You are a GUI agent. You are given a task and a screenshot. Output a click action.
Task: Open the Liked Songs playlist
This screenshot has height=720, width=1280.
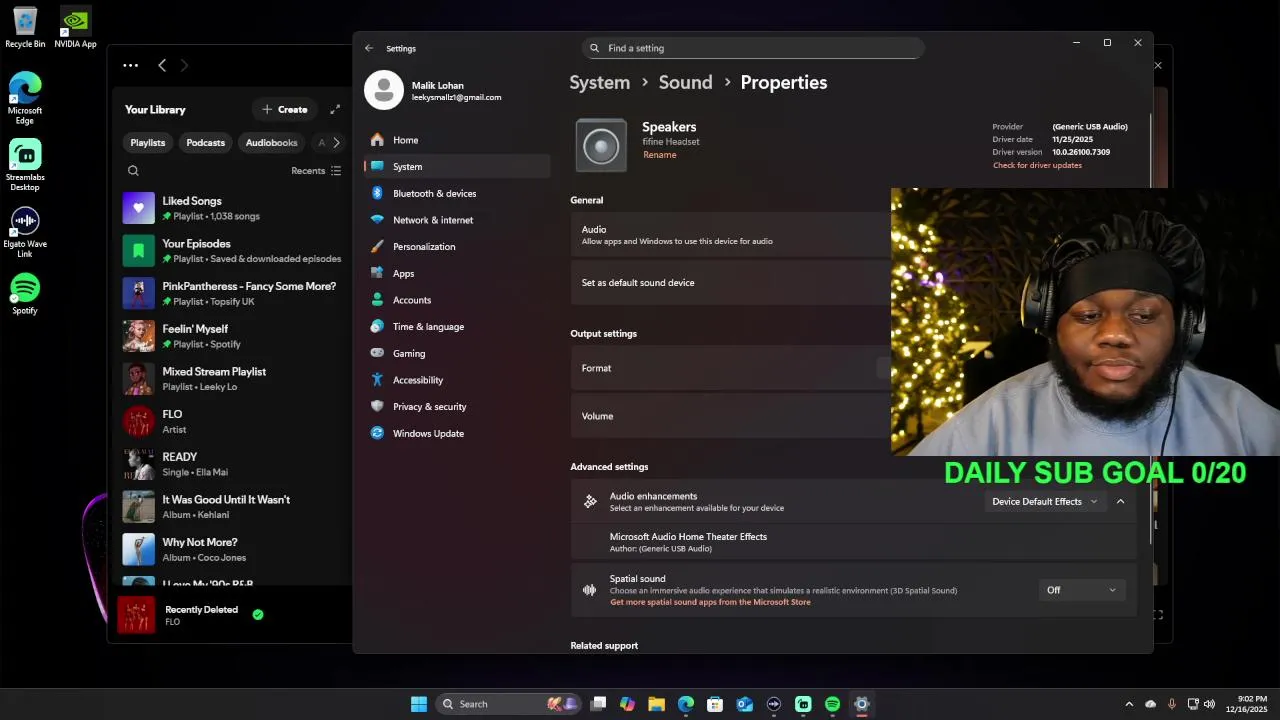(x=232, y=208)
